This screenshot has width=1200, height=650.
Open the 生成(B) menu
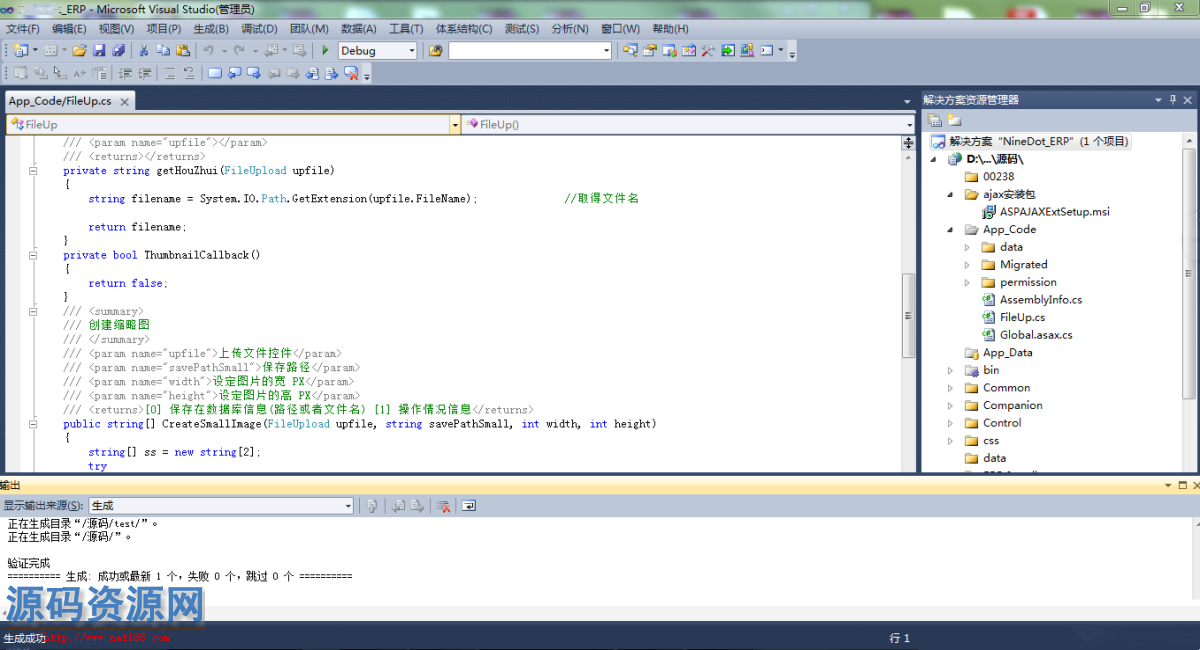pos(211,29)
